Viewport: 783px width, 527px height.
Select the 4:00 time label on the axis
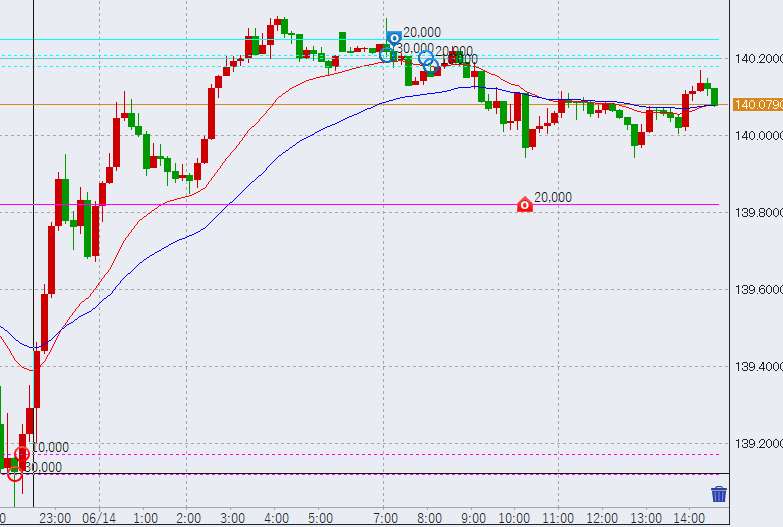point(276,518)
